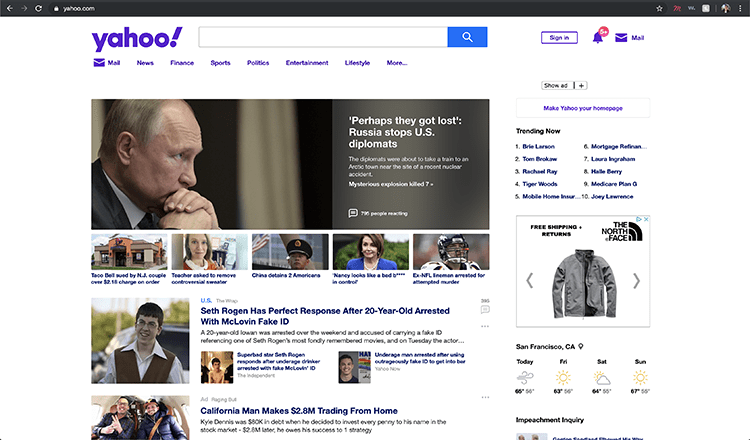The image size is (750, 440).
Task: Advance the North Face ad with right arrow
Action: pyautogui.click(x=637, y=280)
